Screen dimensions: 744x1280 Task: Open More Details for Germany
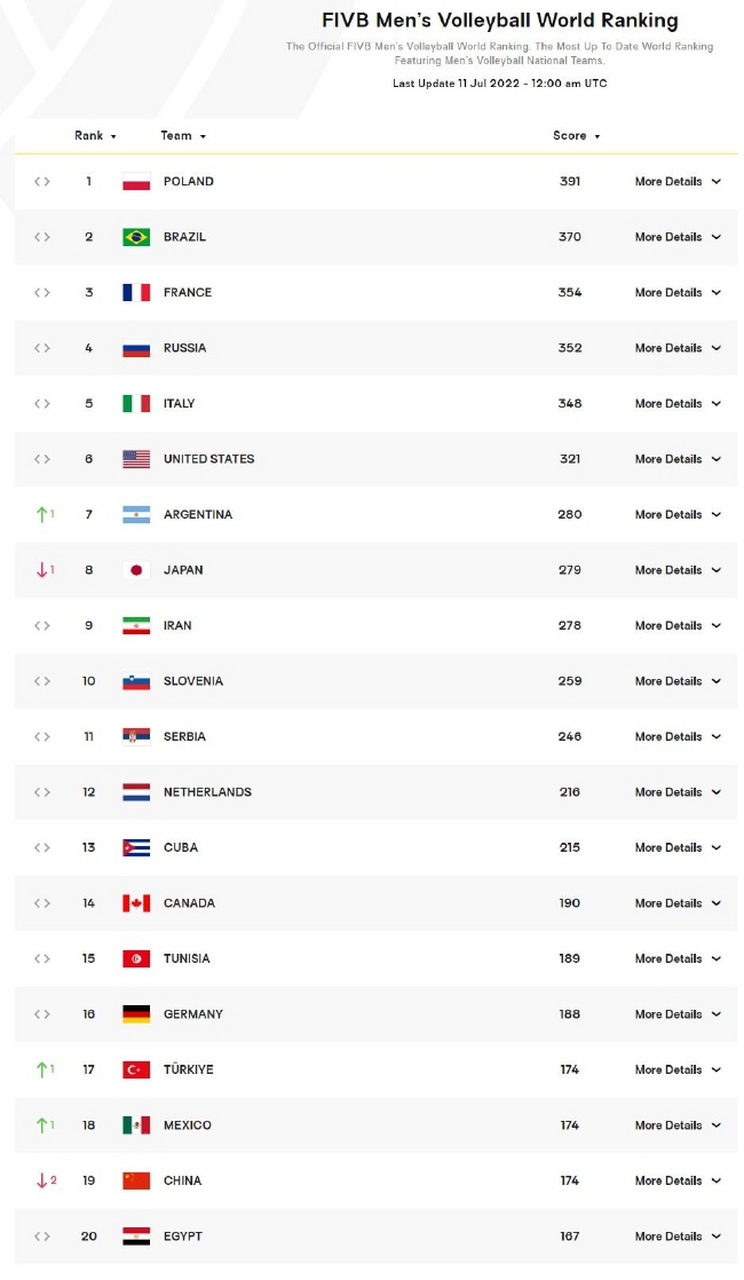tap(677, 1014)
